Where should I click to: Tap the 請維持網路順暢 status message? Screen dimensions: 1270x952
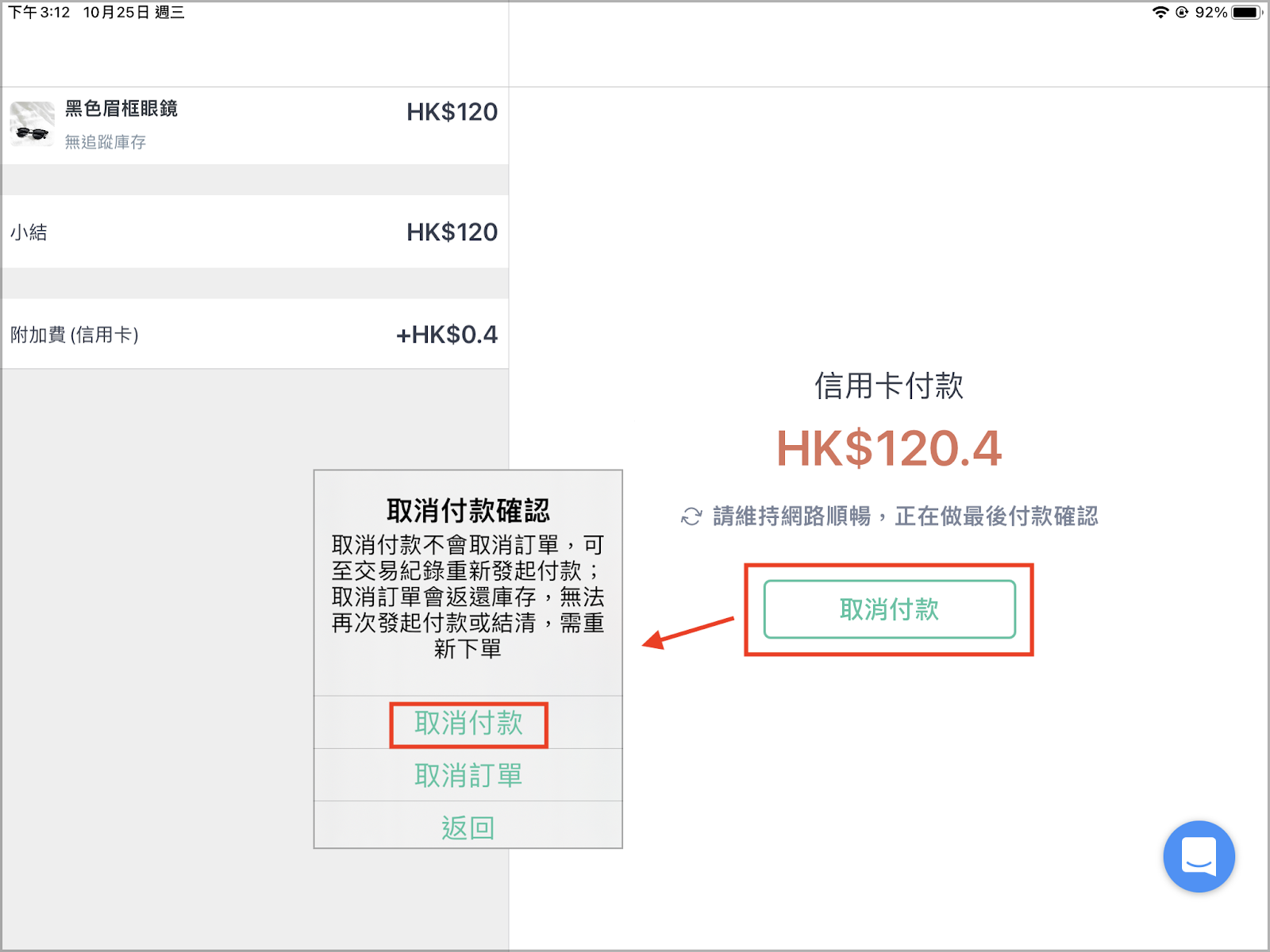906,516
